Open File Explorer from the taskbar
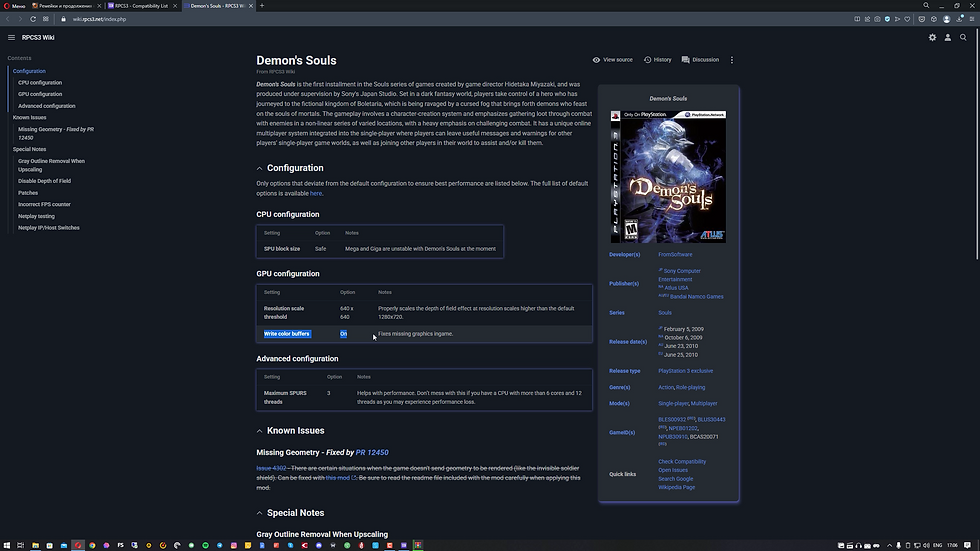 point(35,545)
